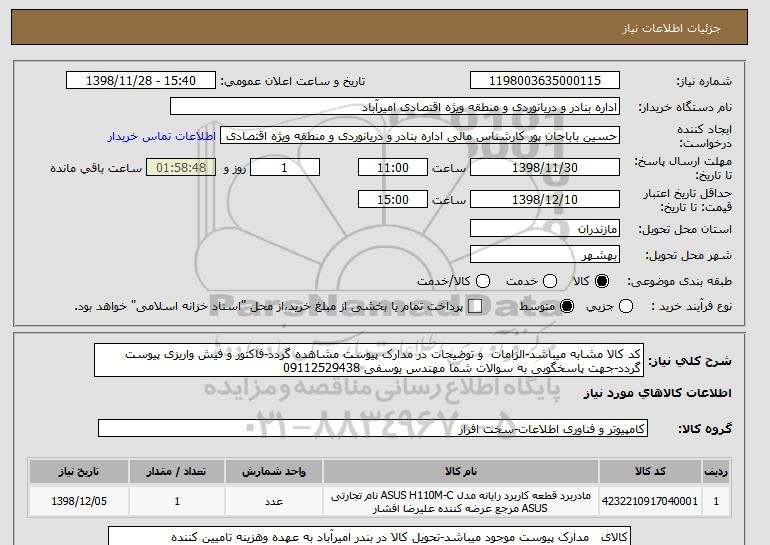Viewport: 770px width, 545px height.
Task: Click the quantity cell 1 in the goods table
Action: [177, 501]
